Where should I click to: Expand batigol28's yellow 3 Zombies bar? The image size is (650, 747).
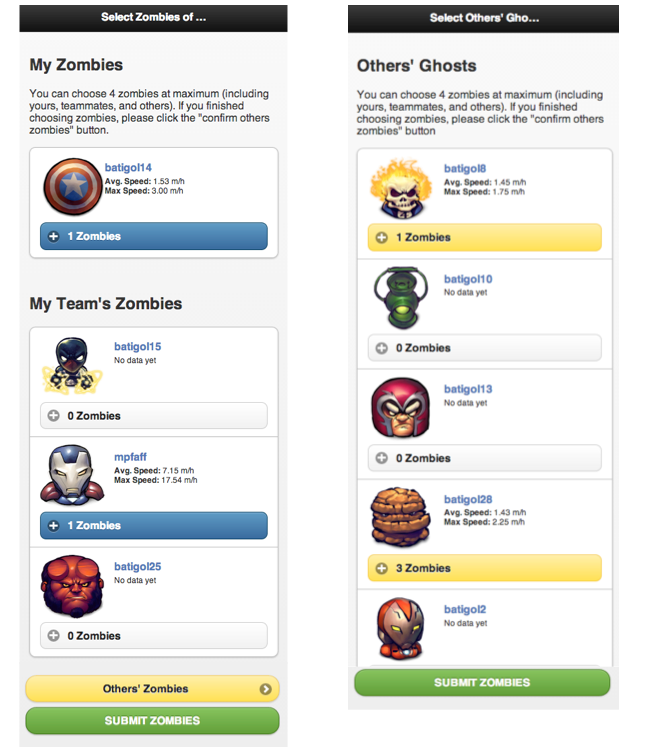click(x=485, y=568)
